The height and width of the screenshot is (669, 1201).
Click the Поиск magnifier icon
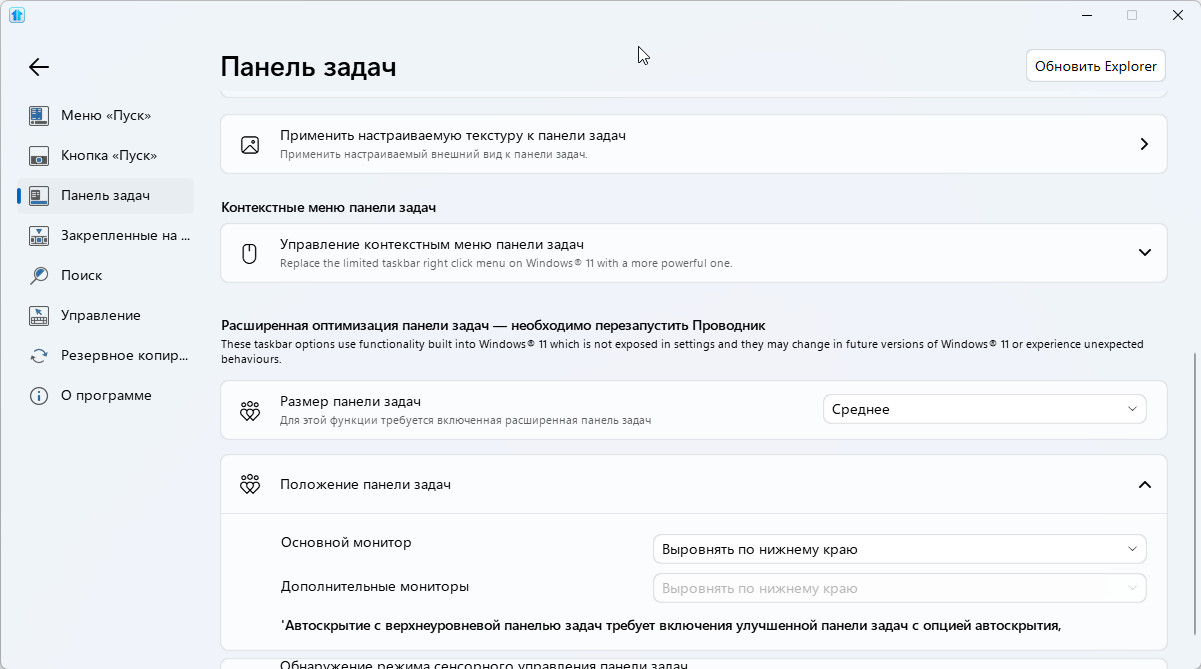point(39,275)
